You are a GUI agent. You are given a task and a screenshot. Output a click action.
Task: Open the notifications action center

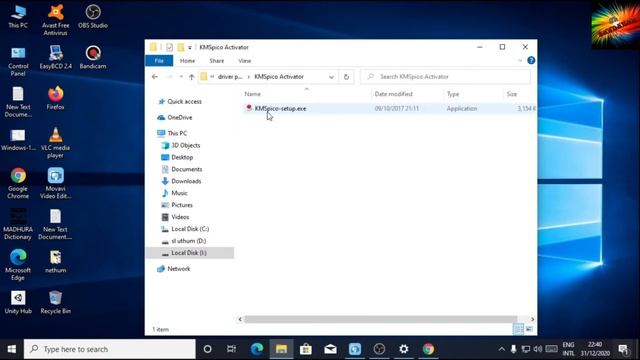click(623, 349)
